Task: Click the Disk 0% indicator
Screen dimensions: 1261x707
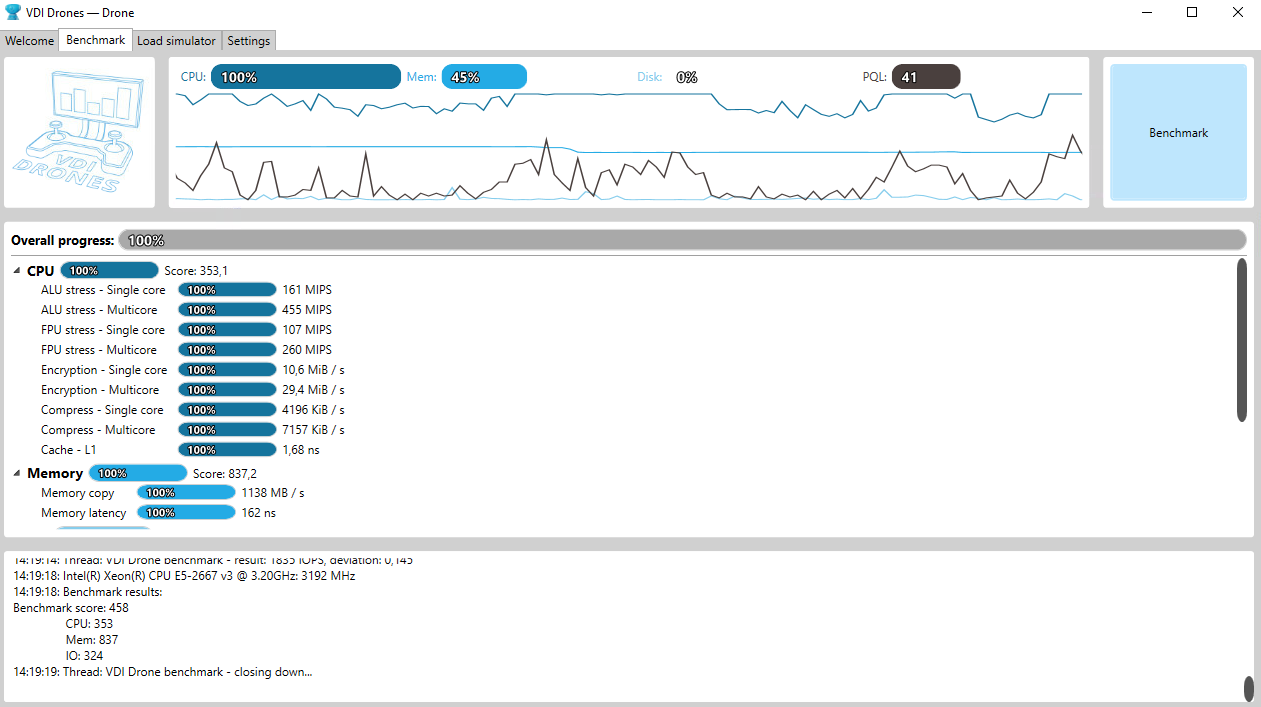Action: tap(686, 77)
